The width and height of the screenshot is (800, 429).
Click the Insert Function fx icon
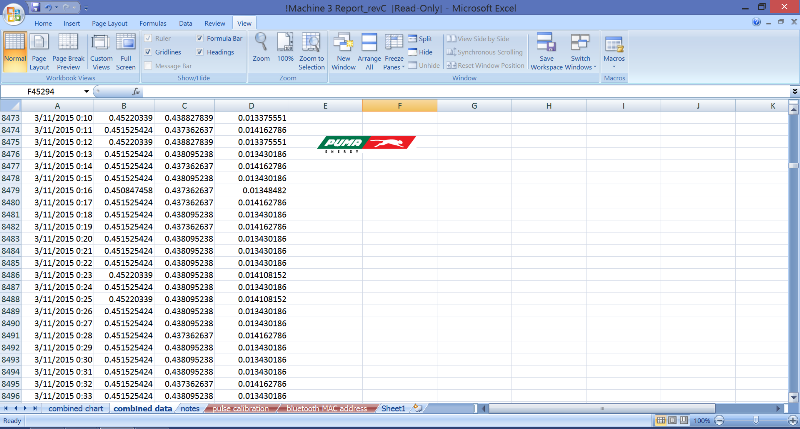pos(136,92)
